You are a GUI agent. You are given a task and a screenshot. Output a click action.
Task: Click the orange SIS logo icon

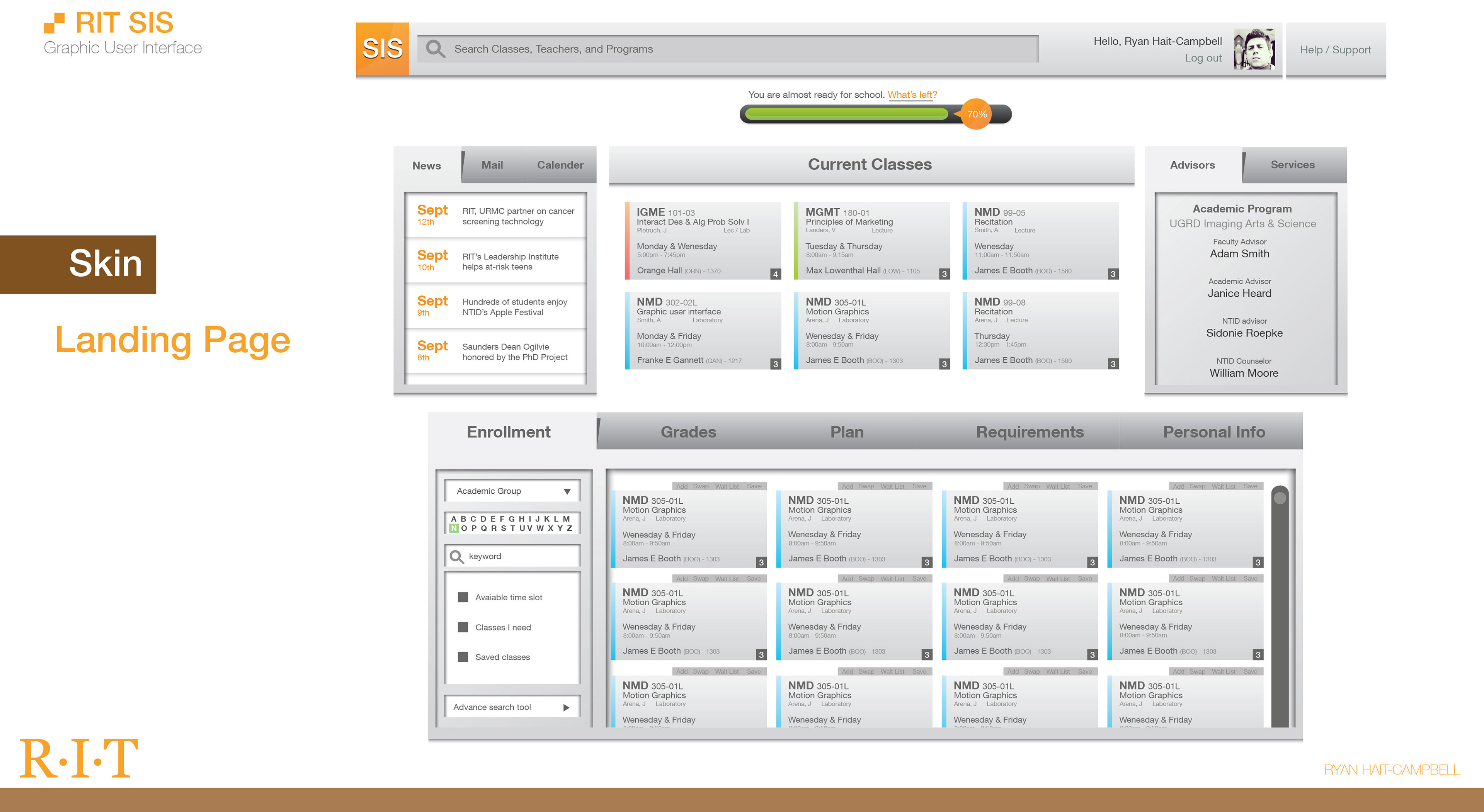(x=382, y=49)
